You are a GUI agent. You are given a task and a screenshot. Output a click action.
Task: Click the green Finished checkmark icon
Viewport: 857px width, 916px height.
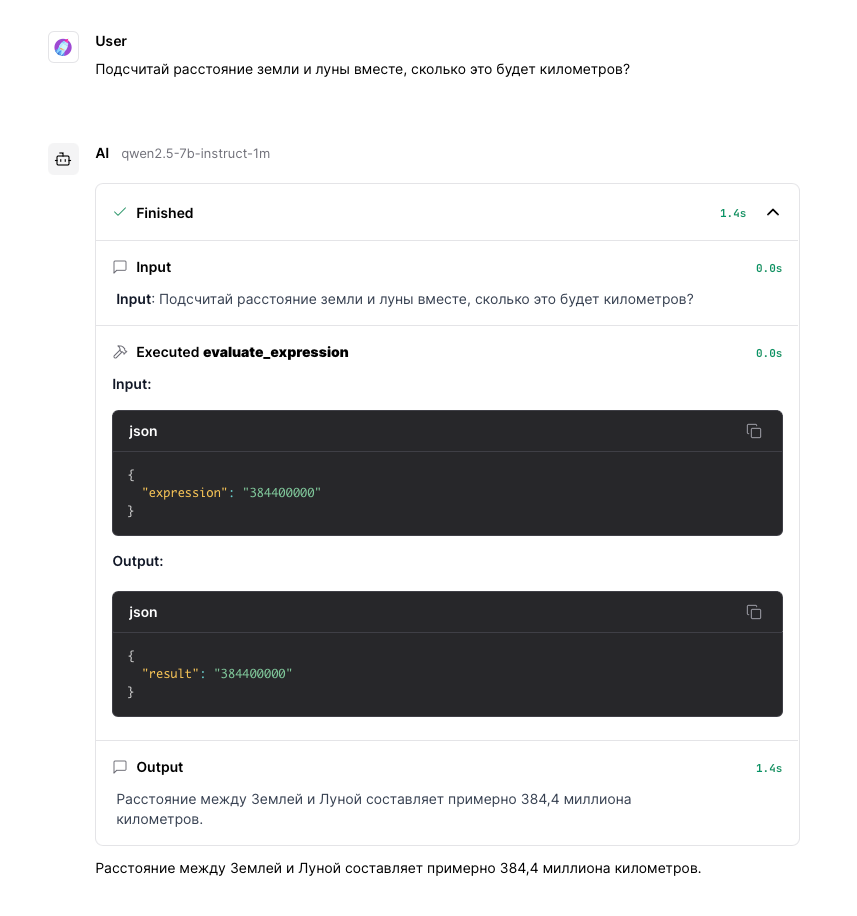pos(120,212)
